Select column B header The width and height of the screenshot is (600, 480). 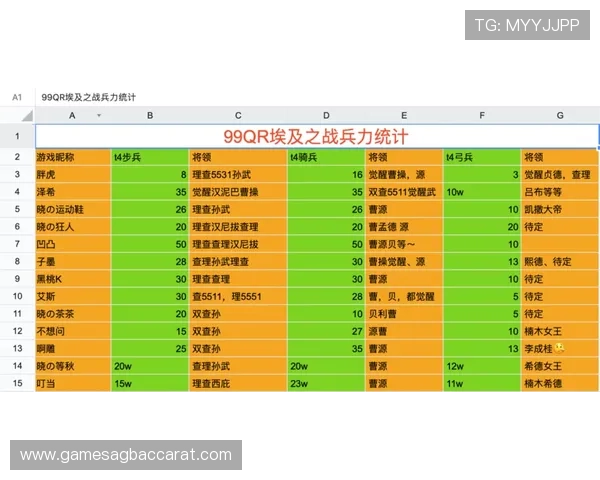150,115
